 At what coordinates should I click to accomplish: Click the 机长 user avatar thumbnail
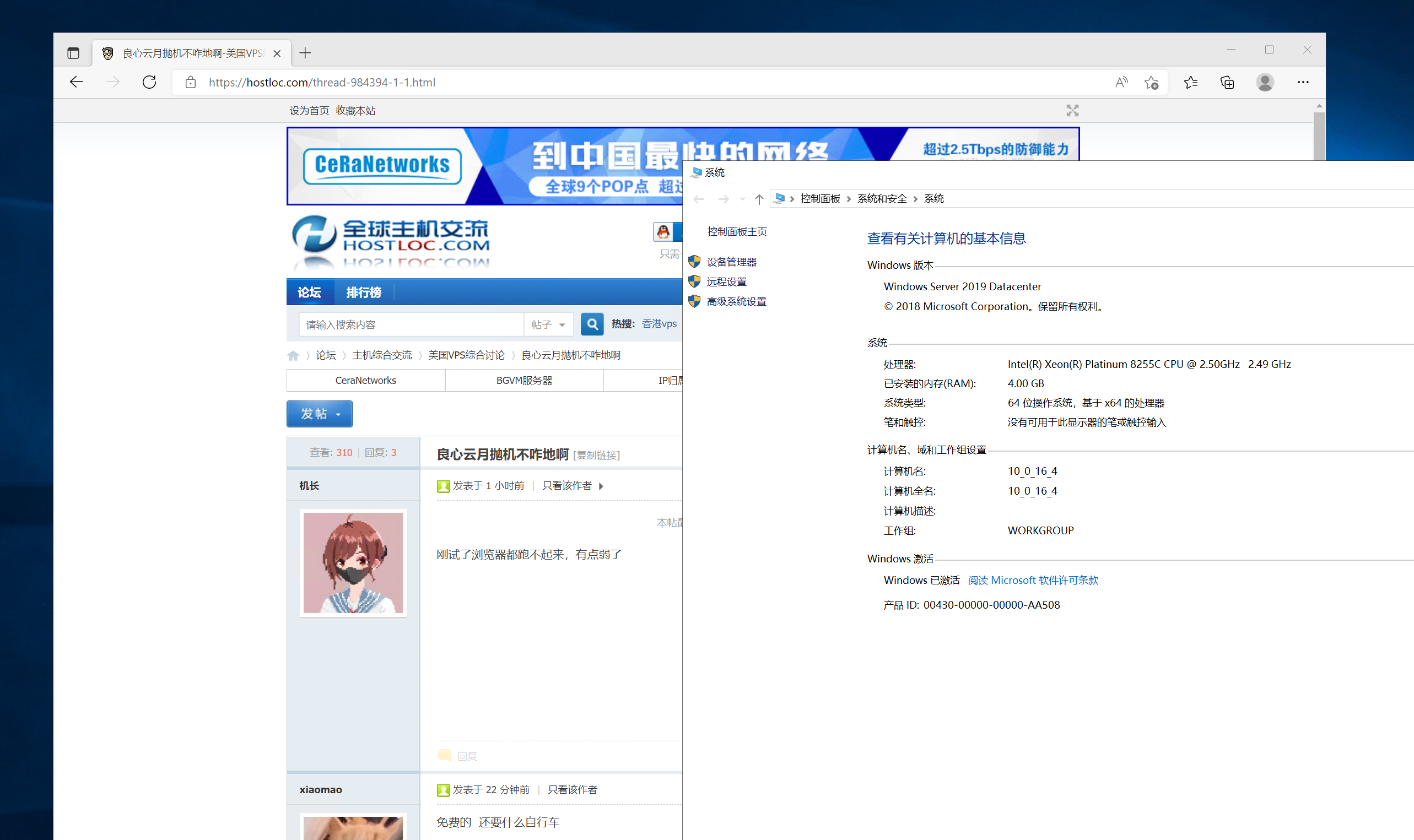pos(353,562)
